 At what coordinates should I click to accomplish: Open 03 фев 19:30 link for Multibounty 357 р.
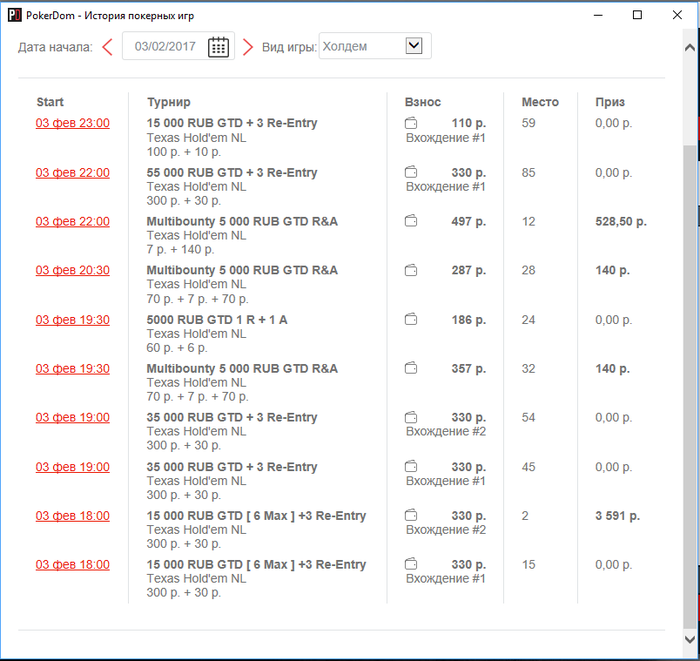pyautogui.click(x=73, y=369)
